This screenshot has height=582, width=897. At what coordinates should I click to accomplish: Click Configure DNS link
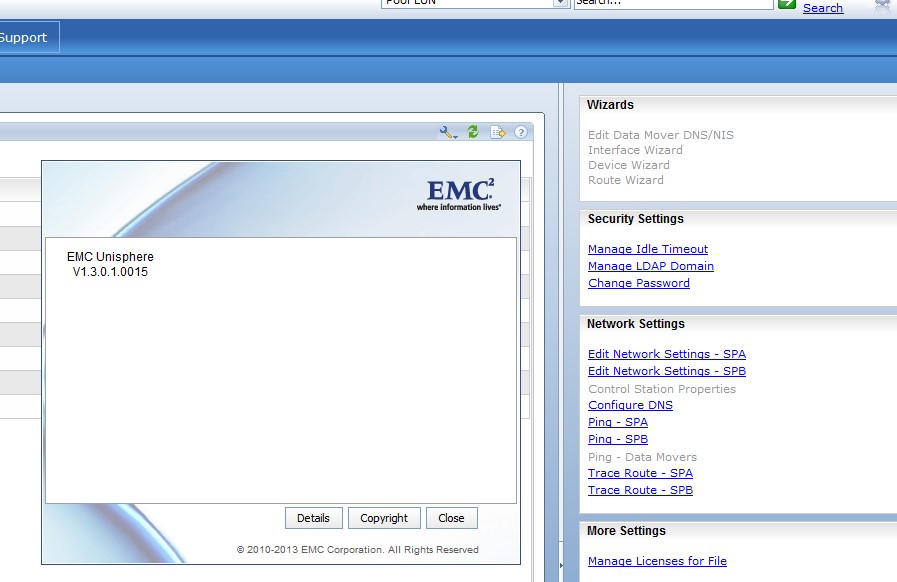point(630,405)
